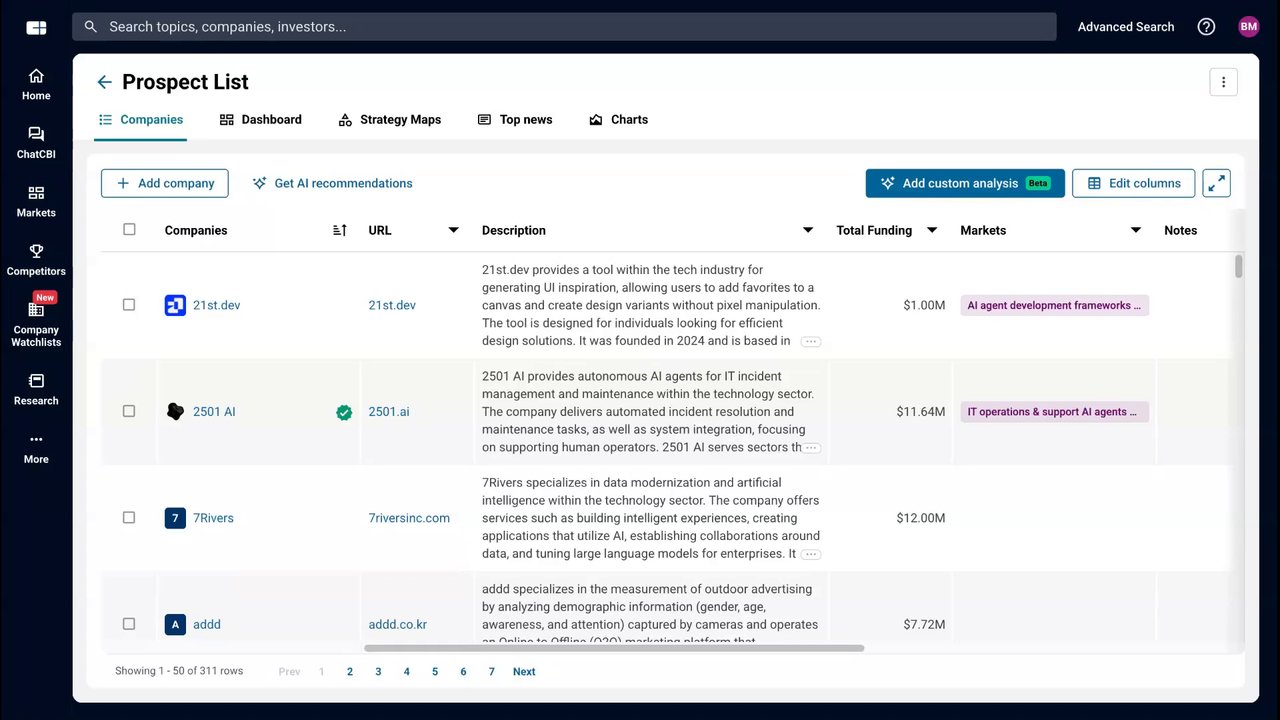The image size is (1280, 720).
Task: Toggle the select-all rows checkbox
Action: [x=129, y=229]
